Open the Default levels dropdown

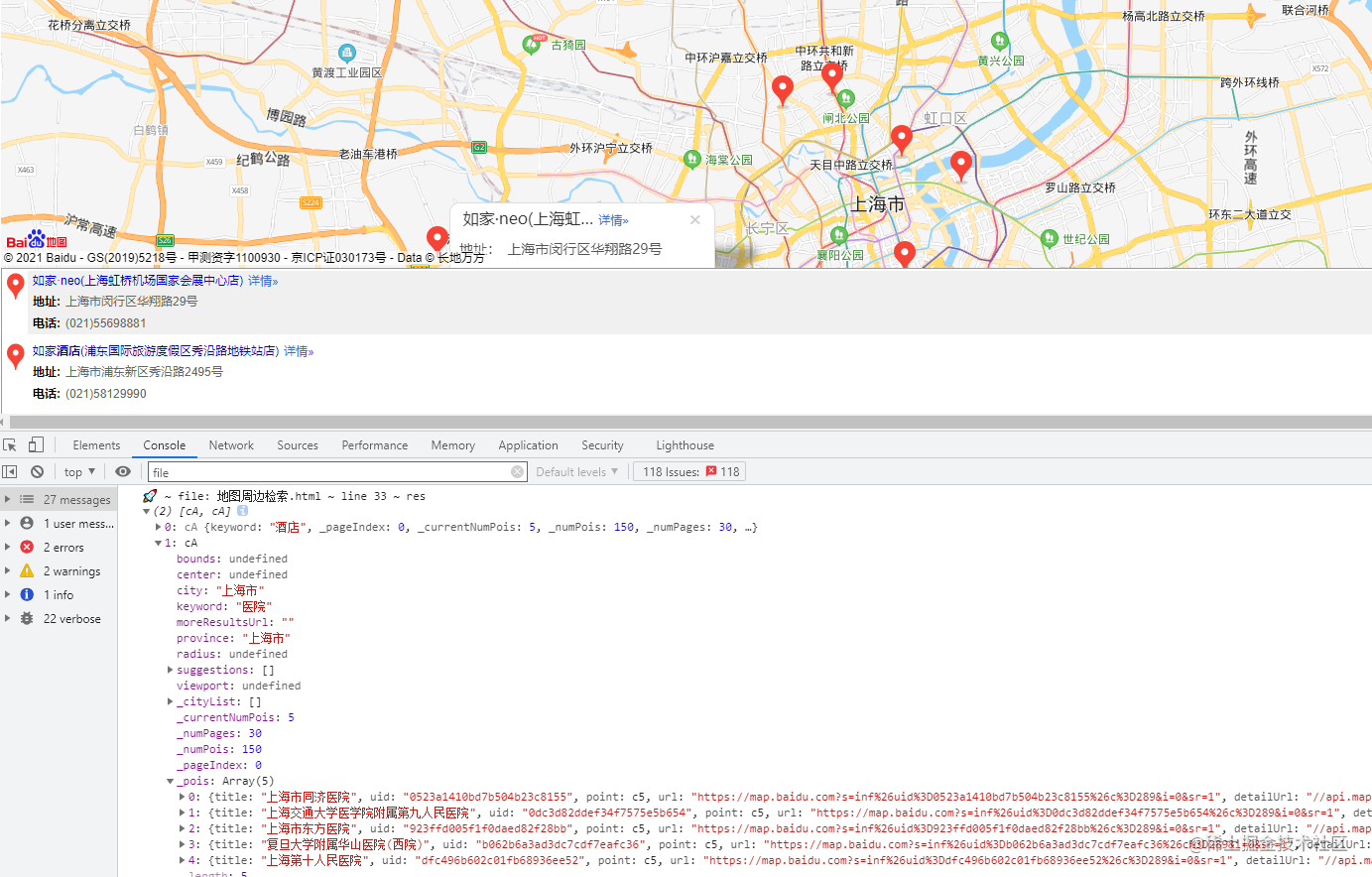click(x=577, y=472)
